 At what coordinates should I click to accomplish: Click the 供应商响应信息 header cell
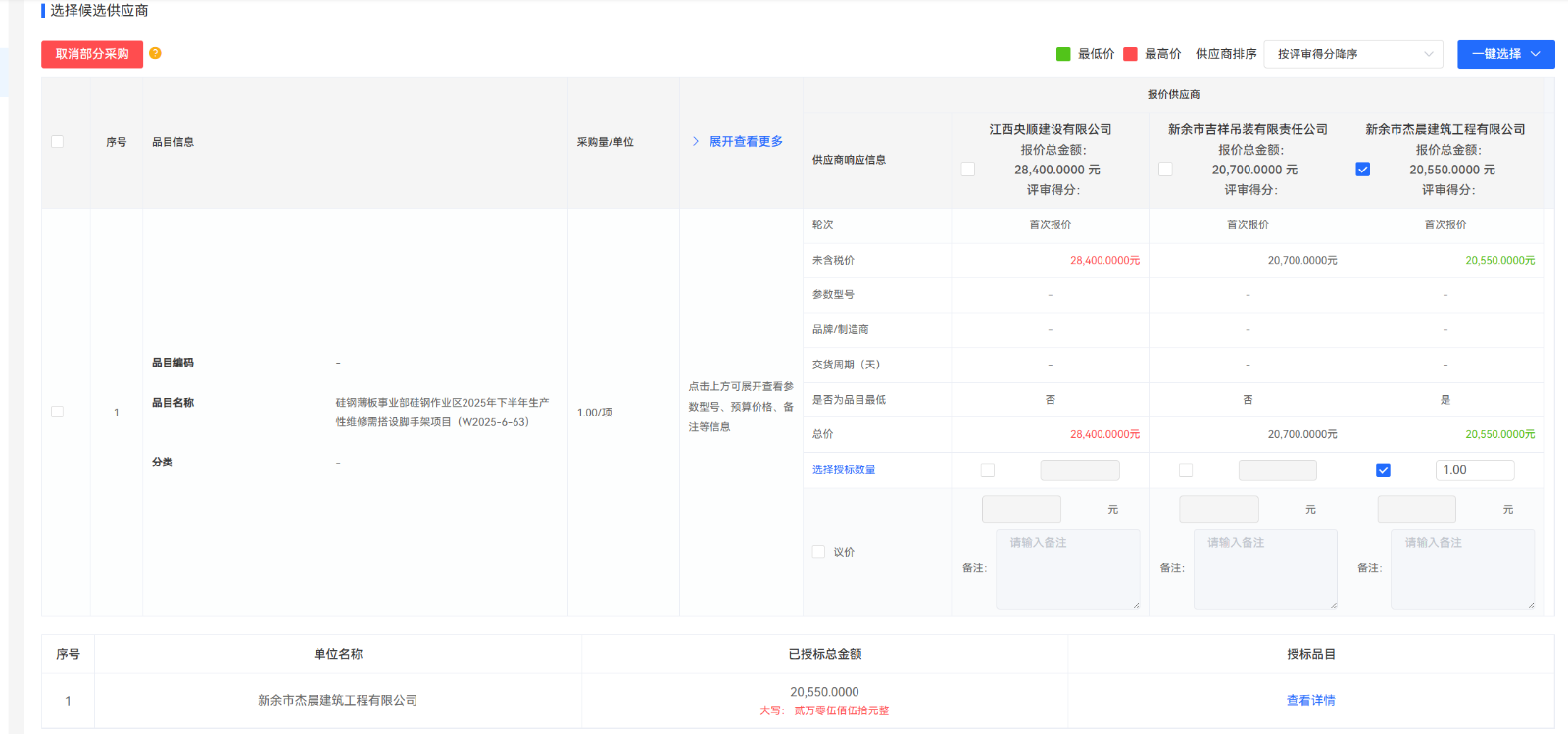click(x=849, y=160)
